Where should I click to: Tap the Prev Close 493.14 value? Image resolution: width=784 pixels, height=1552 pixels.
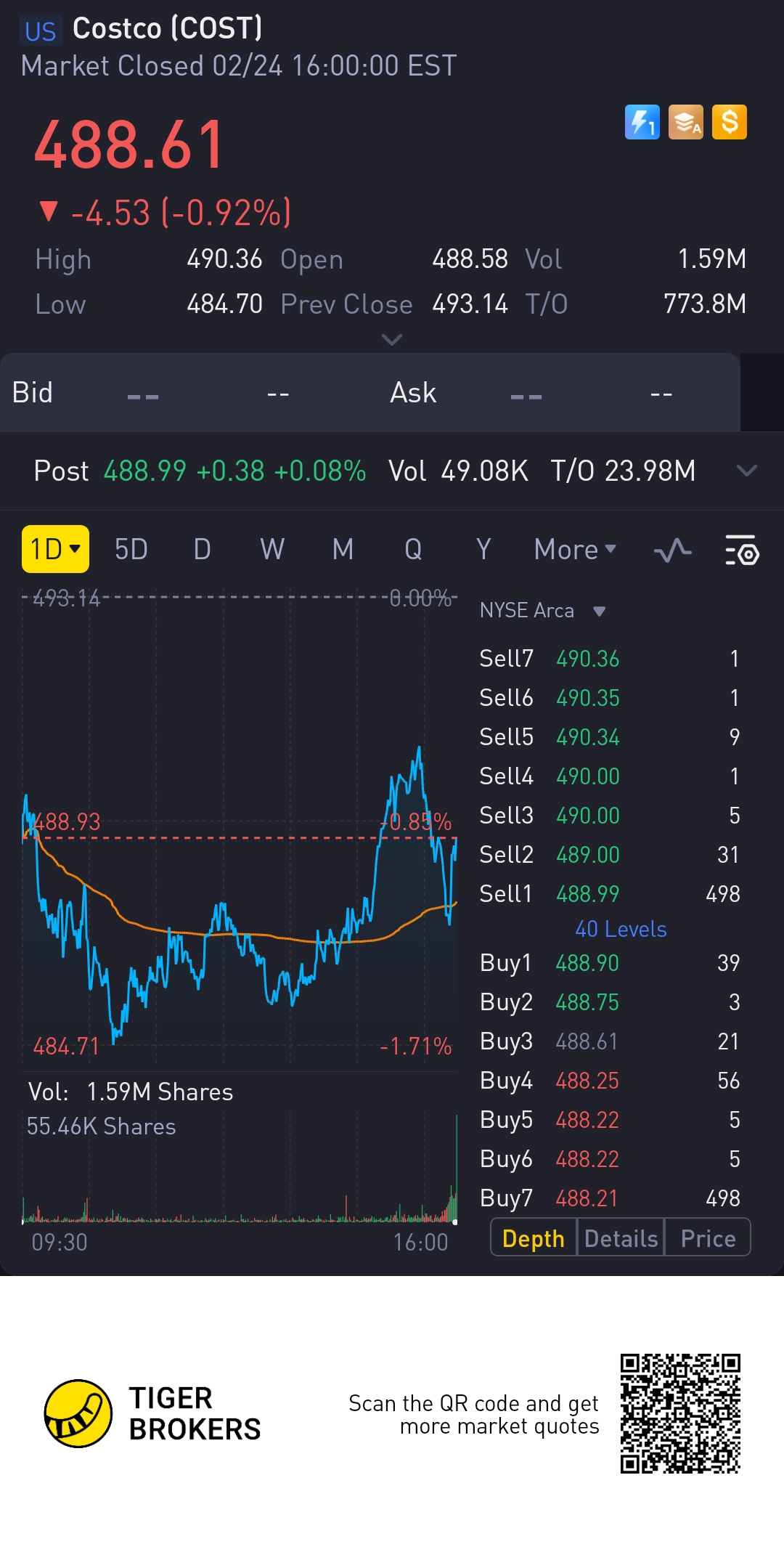point(470,304)
